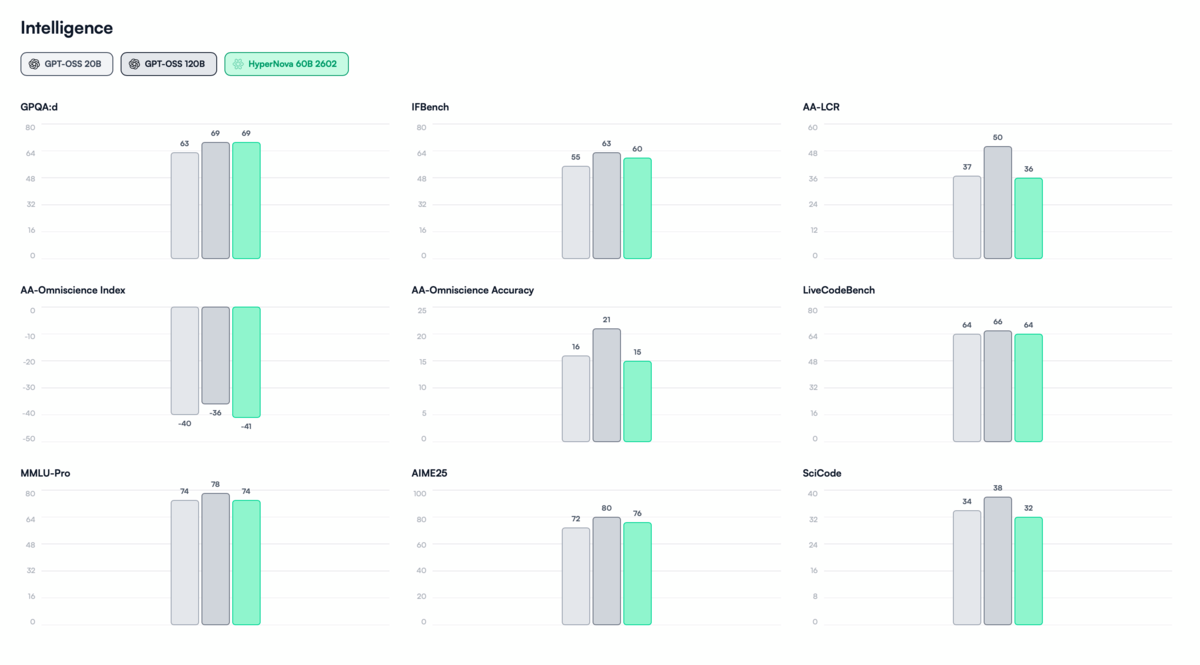Click the green 32 bar in SciCode chart
The height and width of the screenshot is (665, 1200).
pos(1028,571)
